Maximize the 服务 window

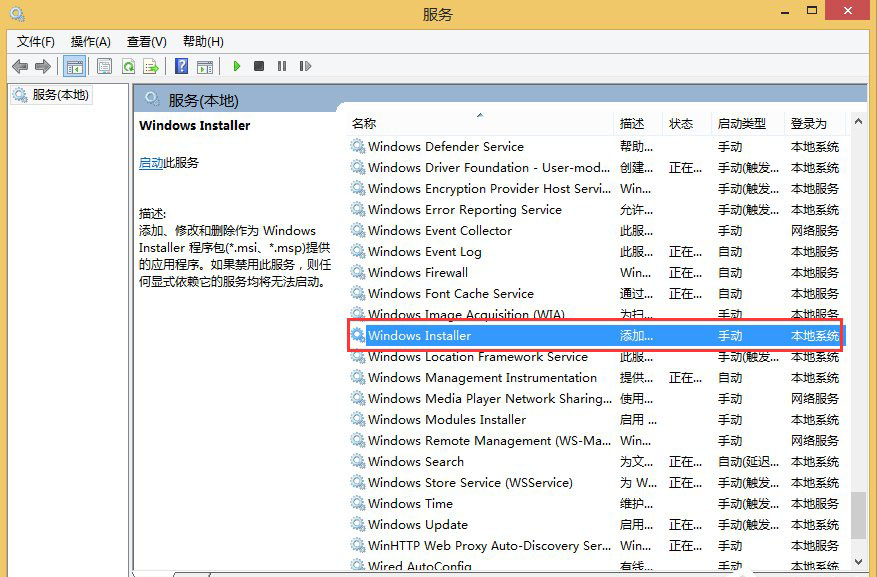coord(812,11)
